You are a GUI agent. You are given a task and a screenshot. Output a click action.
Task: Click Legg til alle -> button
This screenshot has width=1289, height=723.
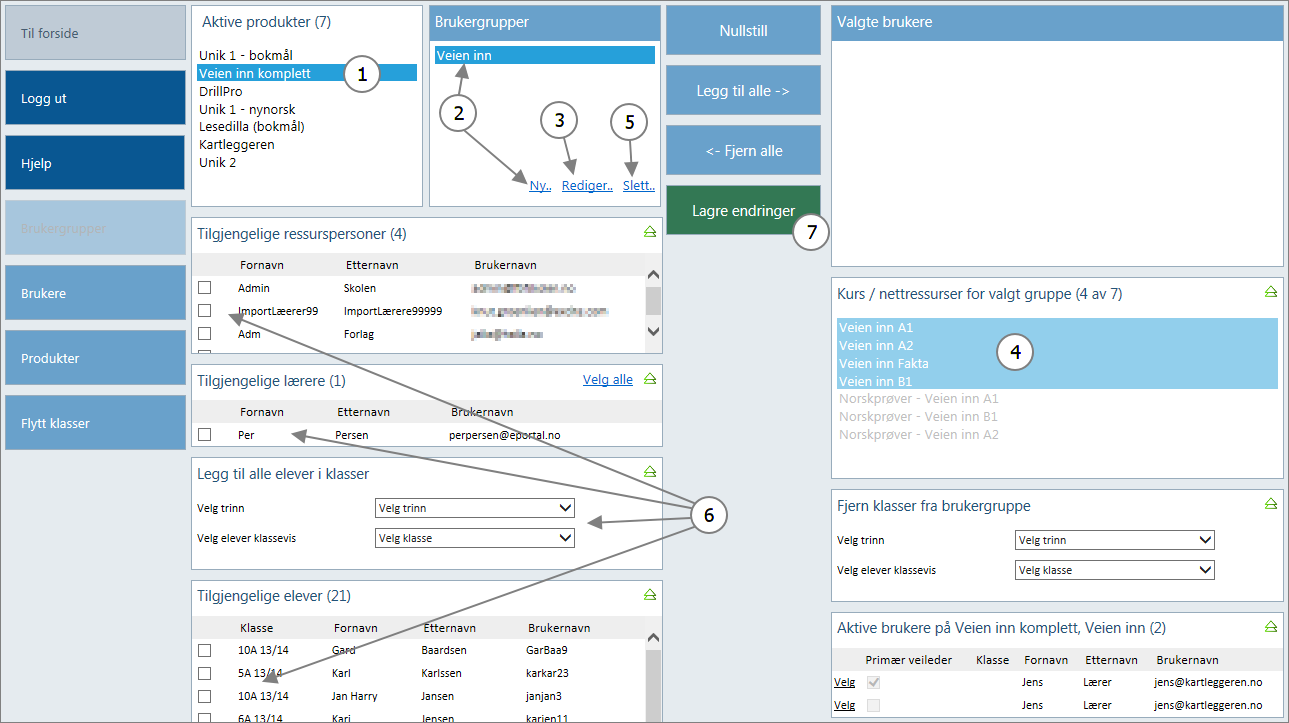coord(743,90)
